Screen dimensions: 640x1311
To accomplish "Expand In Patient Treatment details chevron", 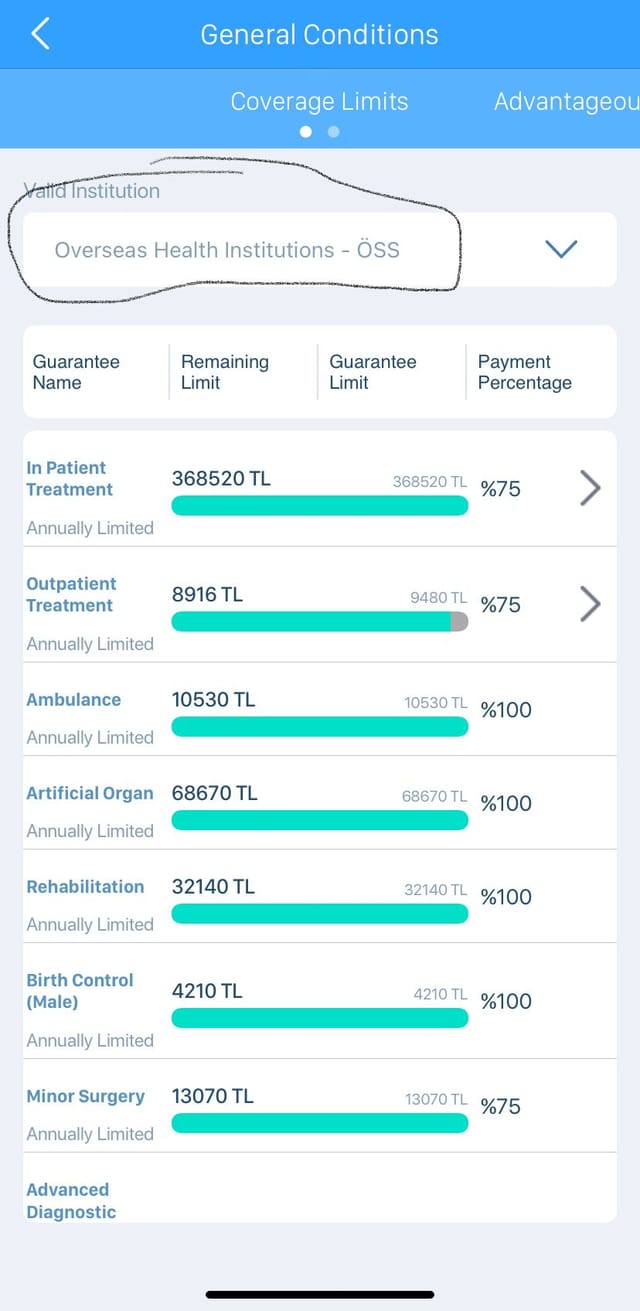I will [590, 488].
